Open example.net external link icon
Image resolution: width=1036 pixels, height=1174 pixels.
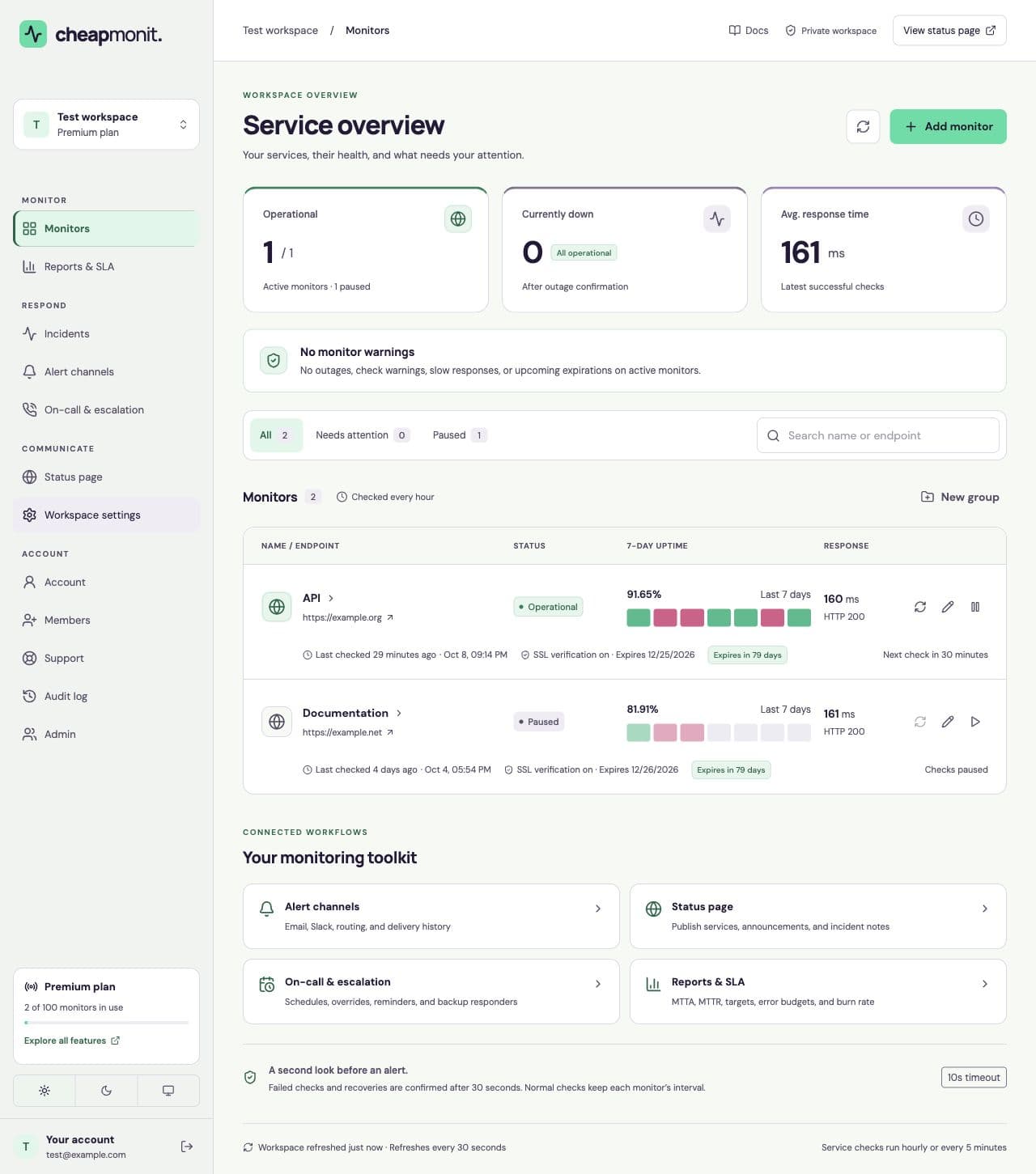pos(390,732)
